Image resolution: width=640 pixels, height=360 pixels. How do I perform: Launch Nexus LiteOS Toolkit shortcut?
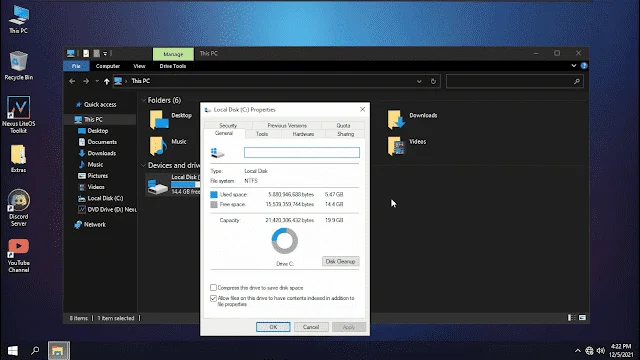pos(18,115)
